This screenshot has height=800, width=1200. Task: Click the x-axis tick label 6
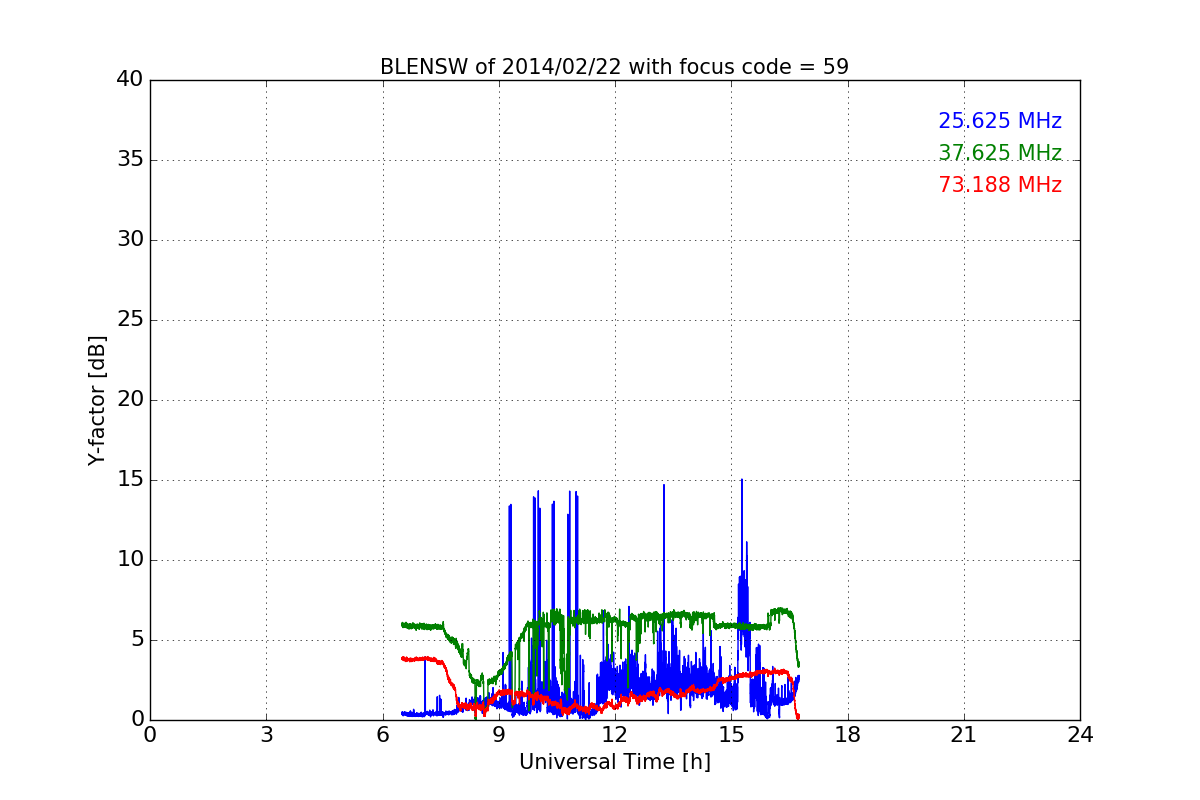click(383, 735)
